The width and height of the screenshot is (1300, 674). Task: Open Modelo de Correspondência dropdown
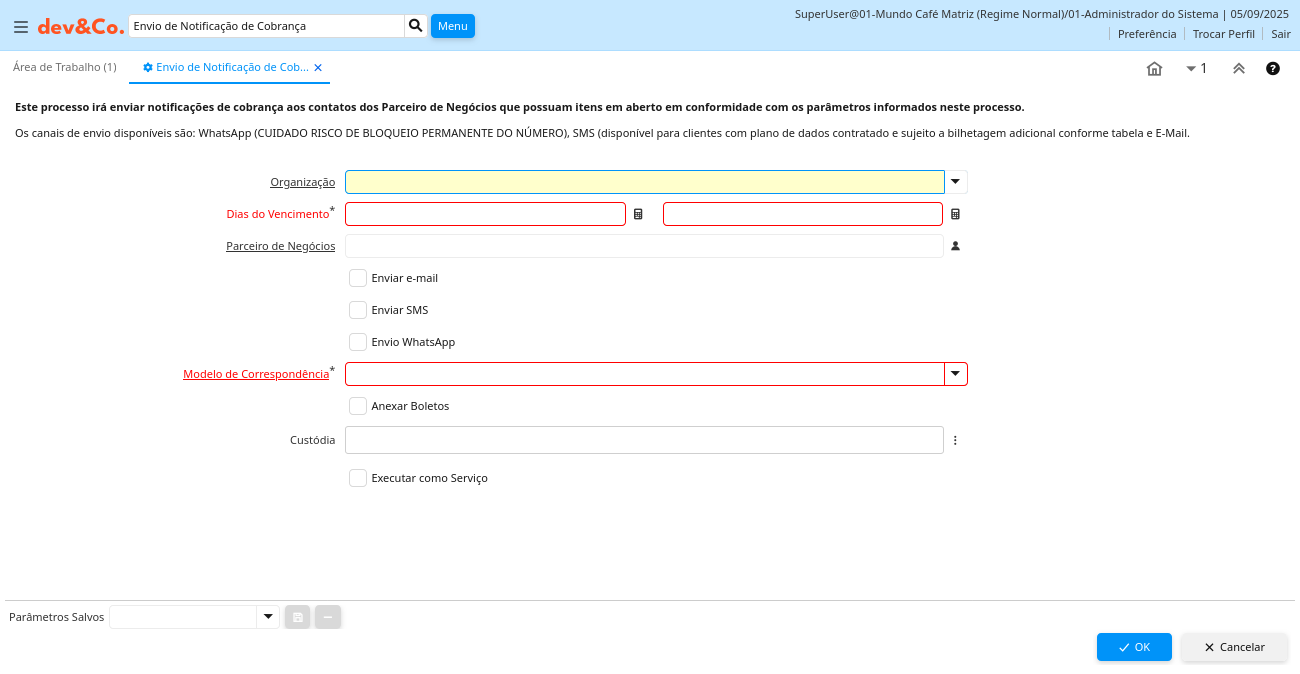coord(956,374)
